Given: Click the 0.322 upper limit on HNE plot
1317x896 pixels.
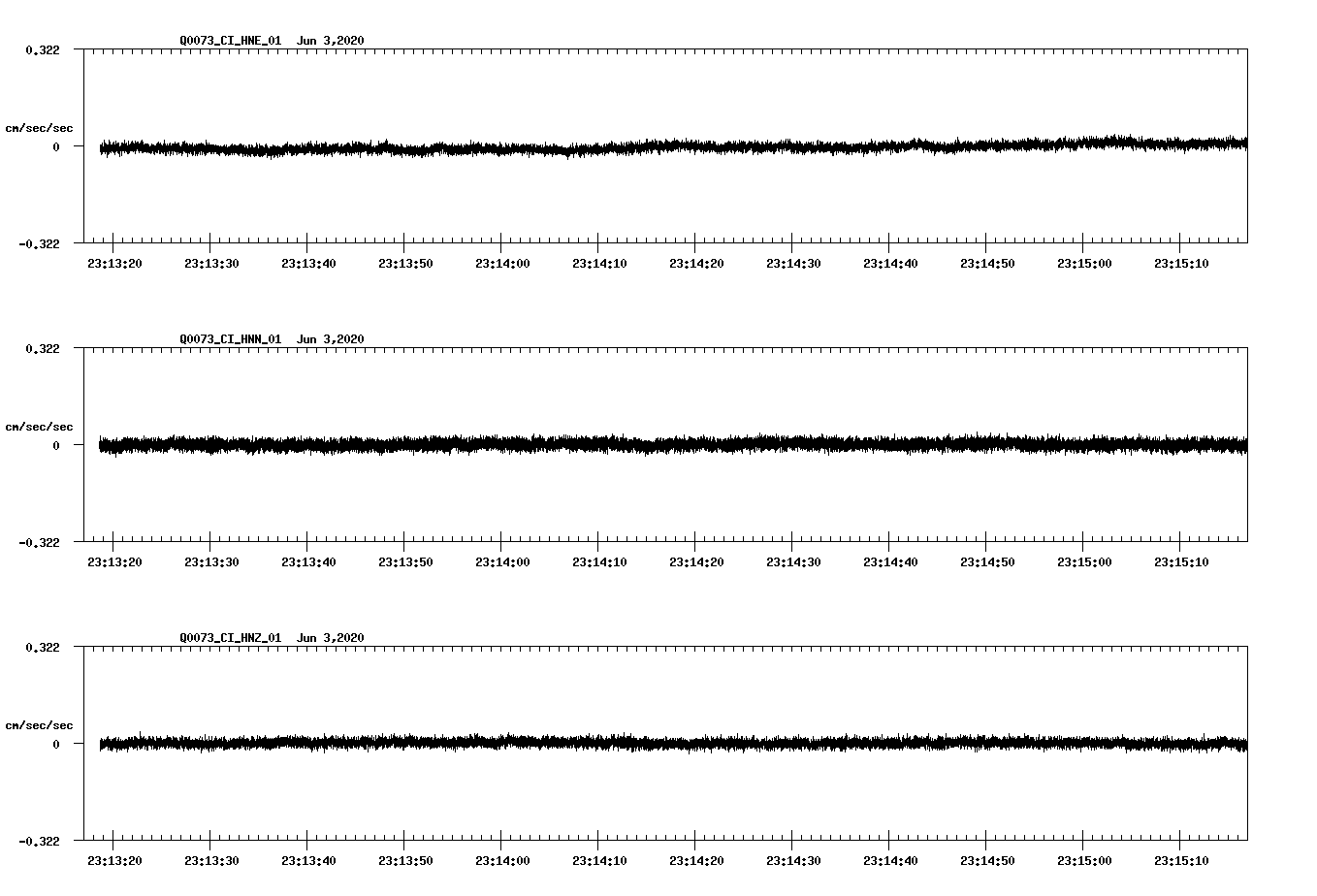Looking at the screenshot, I should 43,49.
